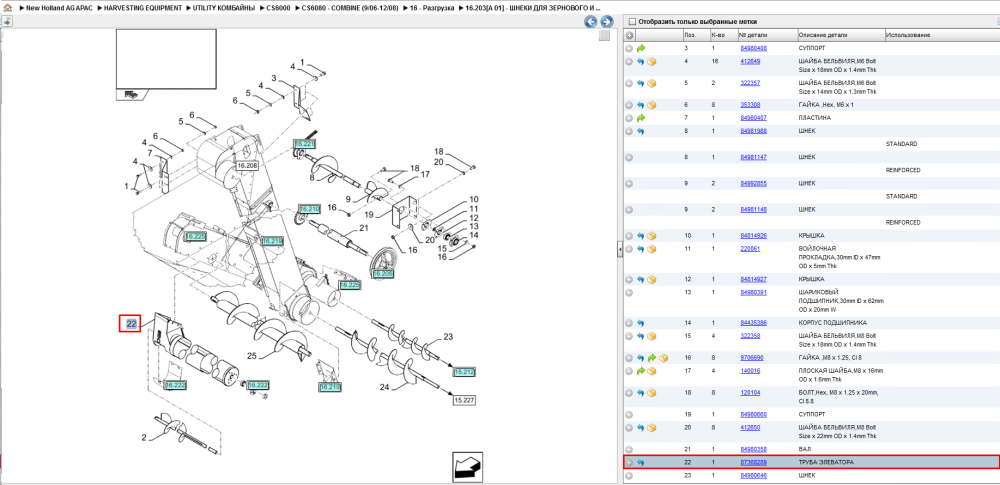
Task: Open 'CS6000' breadcrumb
Action: click(279, 7)
